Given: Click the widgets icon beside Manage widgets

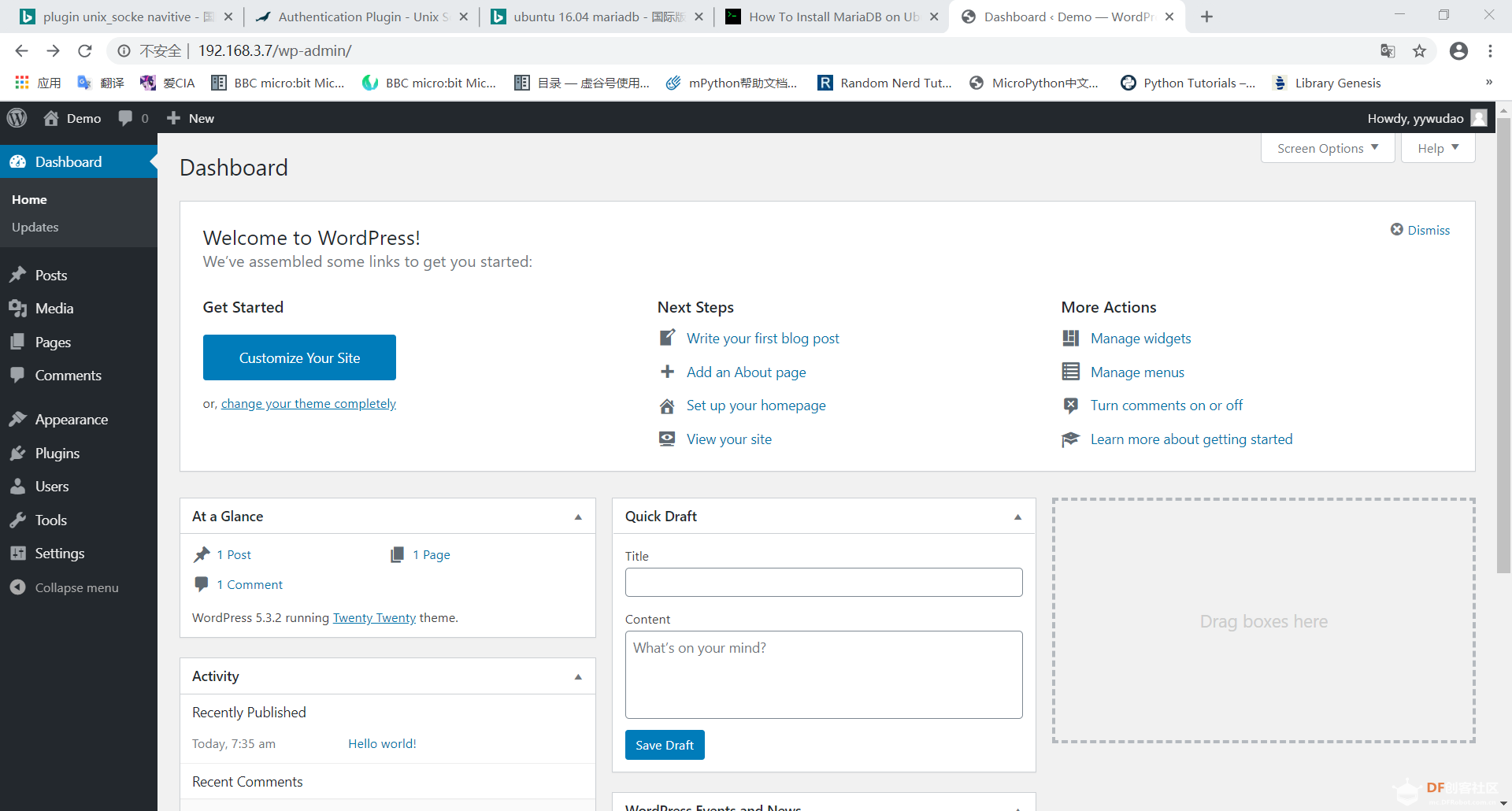Looking at the screenshot, I should click(1070, 338).
